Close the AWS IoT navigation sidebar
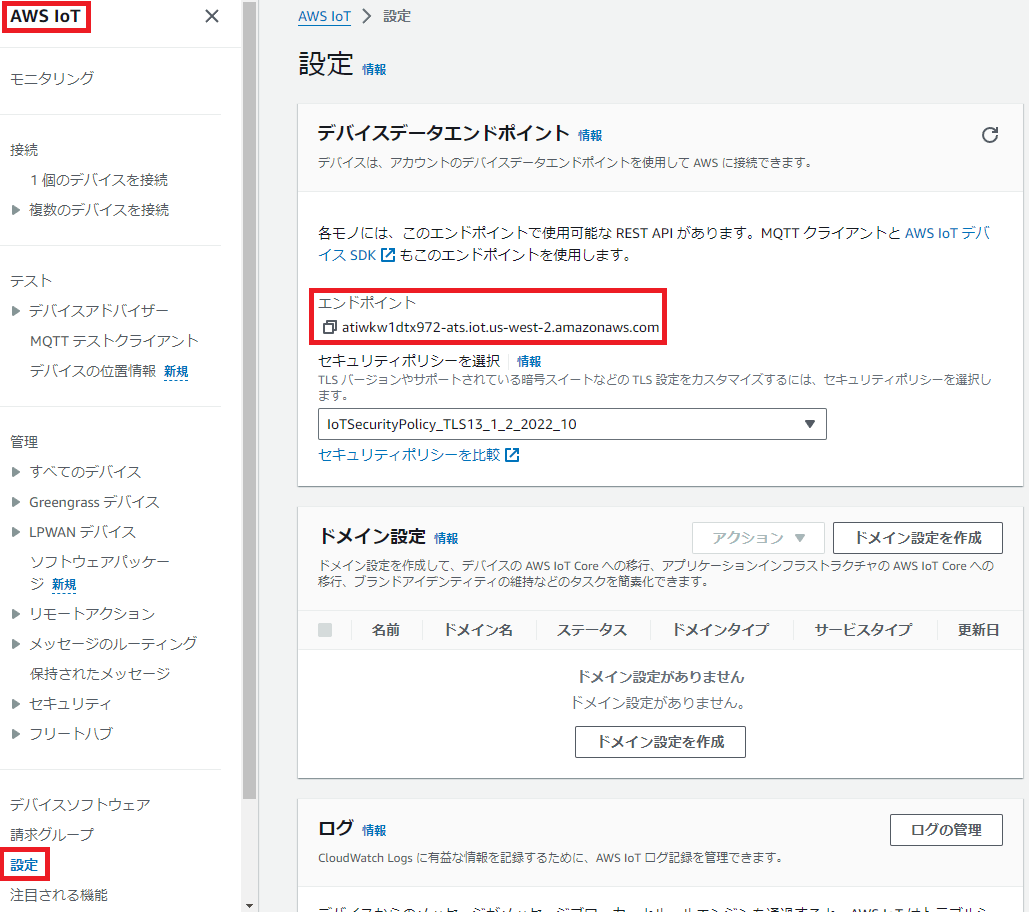1029x912 pixels. coord(211,16)
